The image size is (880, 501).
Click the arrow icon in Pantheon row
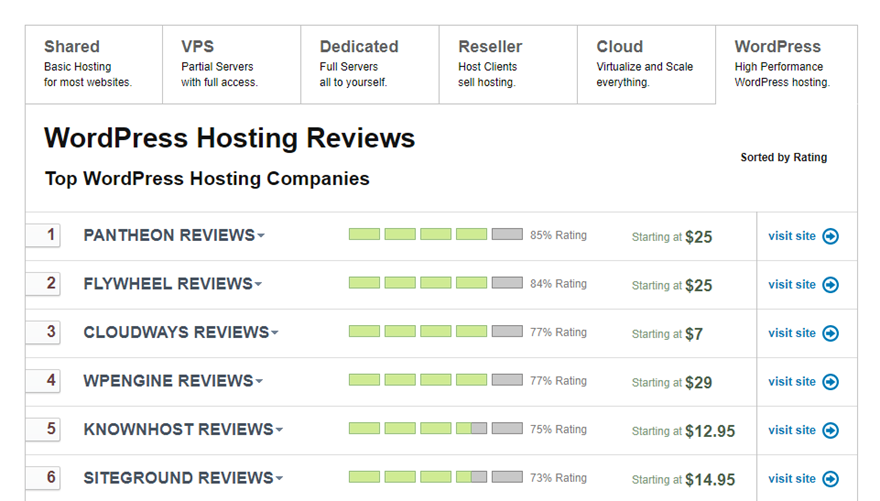[831, 236]
